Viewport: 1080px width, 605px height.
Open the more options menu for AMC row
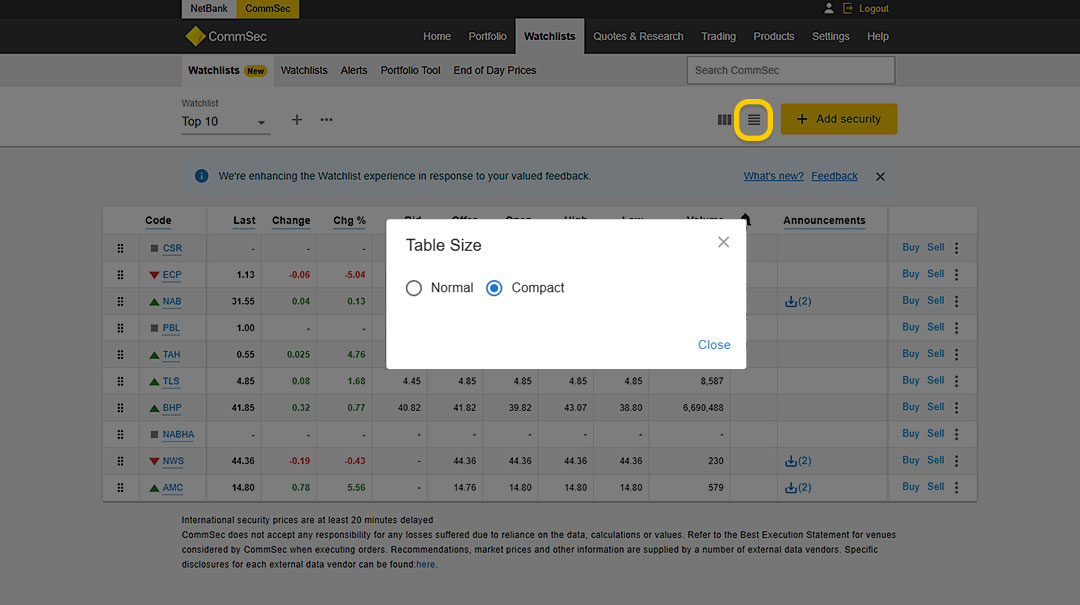click(x=957, y=488)
